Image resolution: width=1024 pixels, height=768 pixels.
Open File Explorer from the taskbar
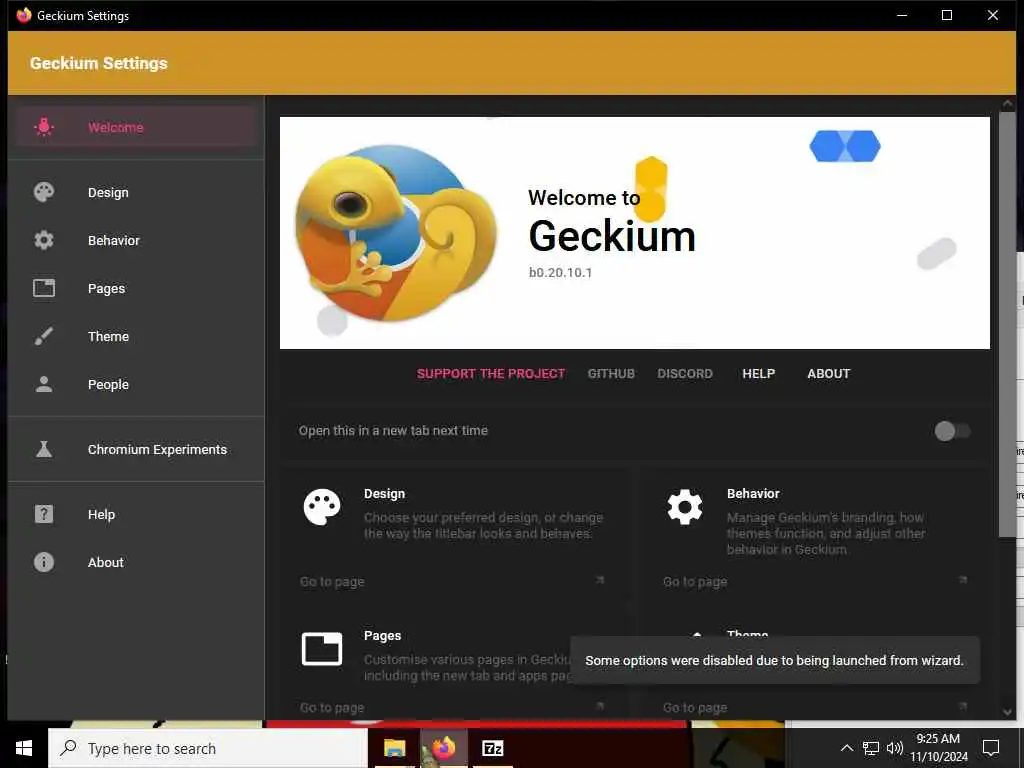coord(394,748)
